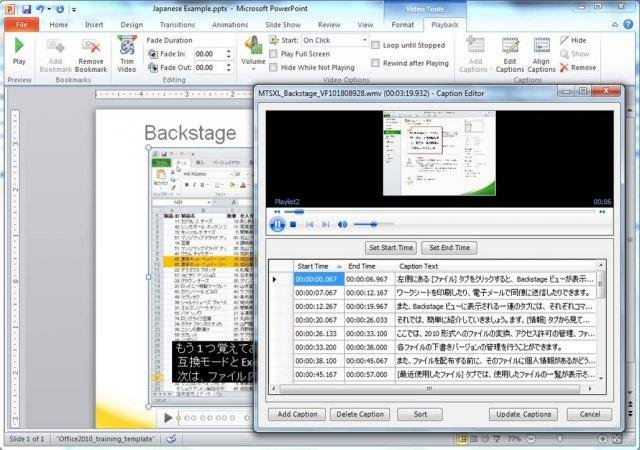
Task: Enable Play Full Screen checkbox
Action: pos(273,54)
